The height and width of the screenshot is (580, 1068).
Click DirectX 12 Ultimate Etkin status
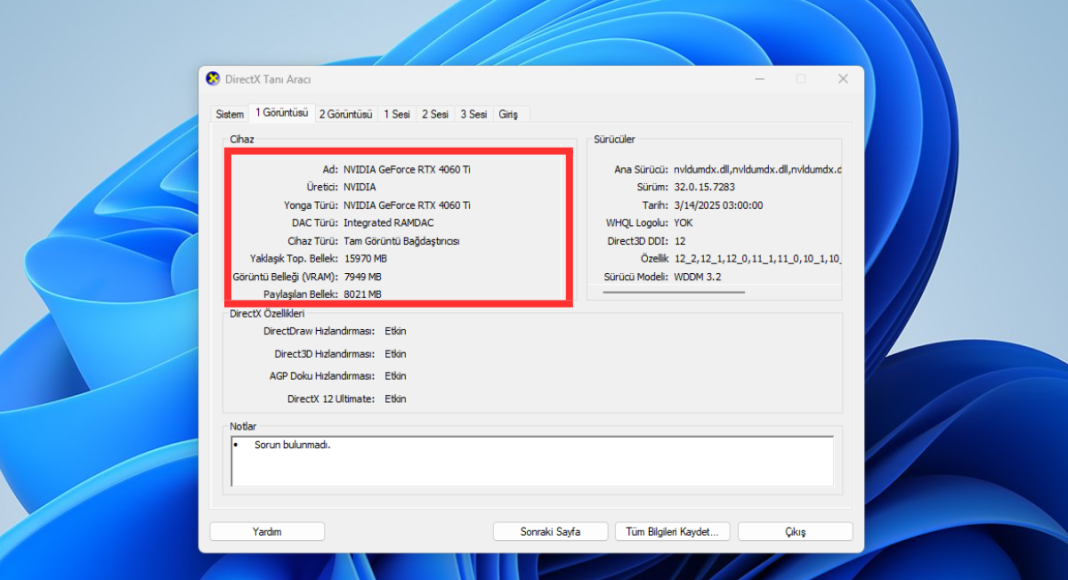coord(395,399)
